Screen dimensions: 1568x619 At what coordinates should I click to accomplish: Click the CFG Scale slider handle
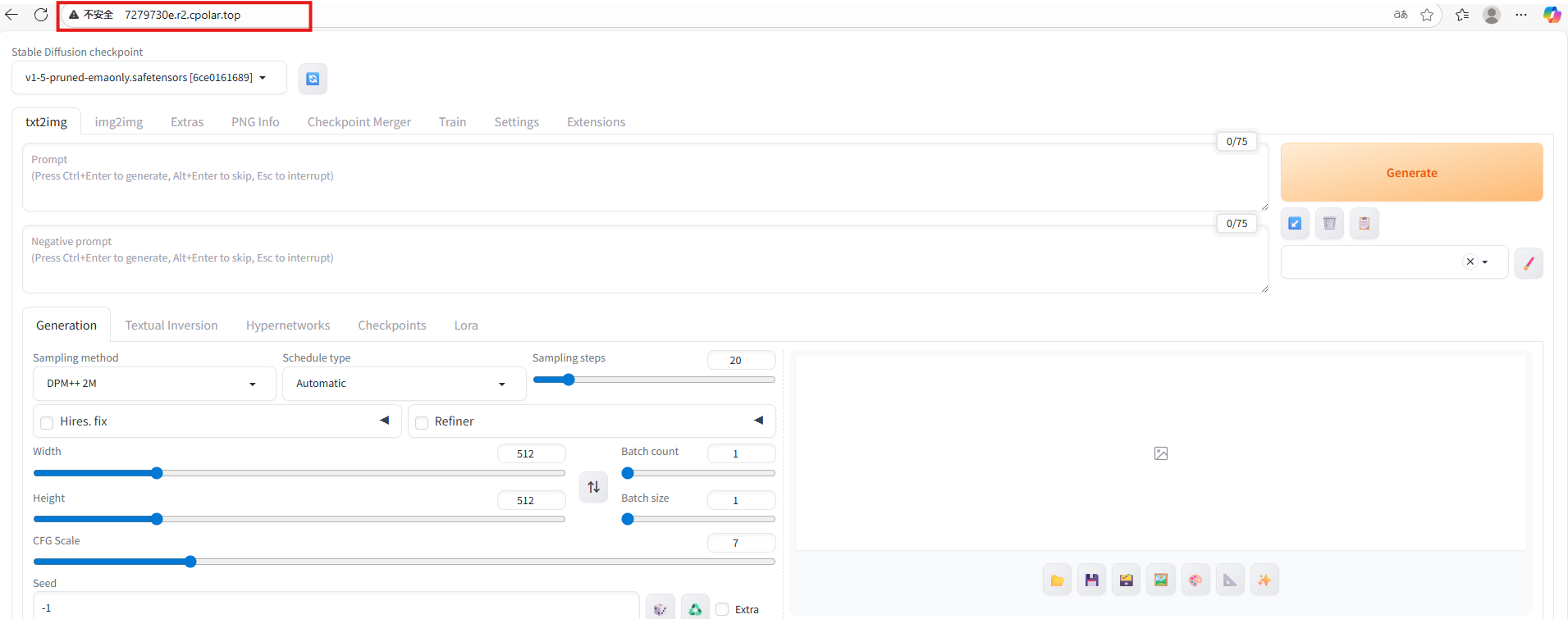[x=190, y=562]
